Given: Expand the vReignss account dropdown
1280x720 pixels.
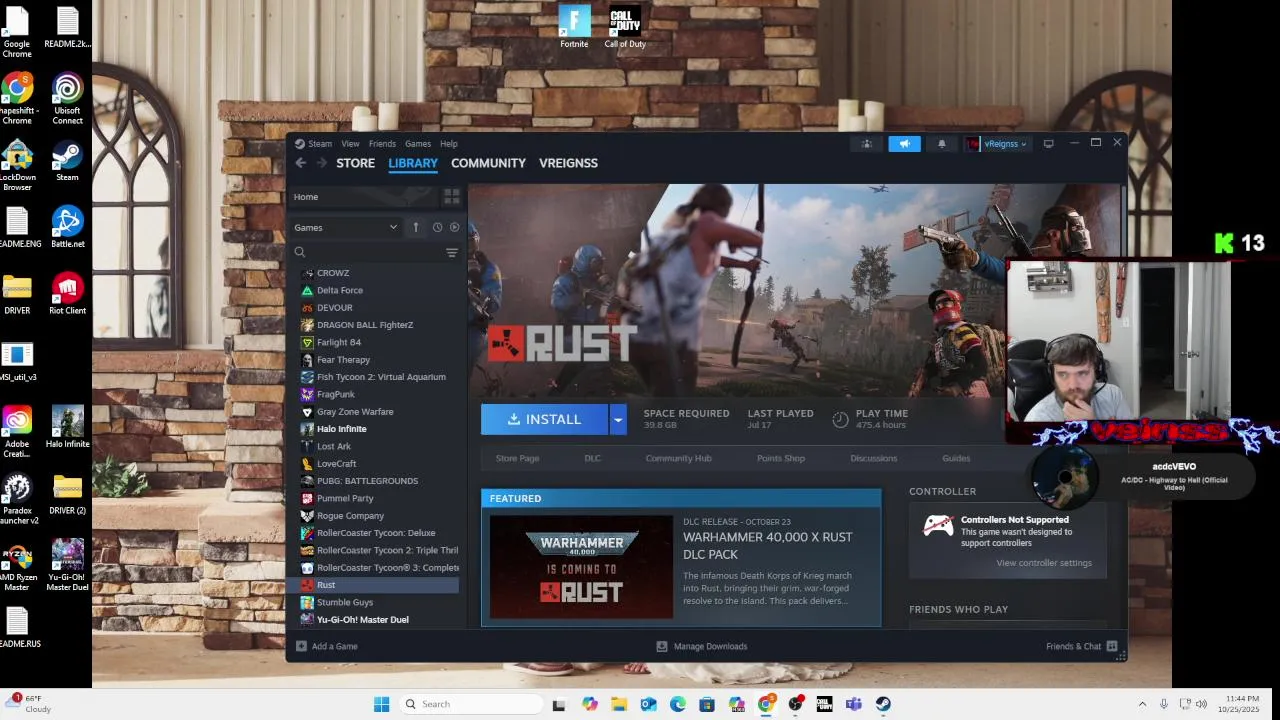Looking at the screenshot, I should point(998,144).
